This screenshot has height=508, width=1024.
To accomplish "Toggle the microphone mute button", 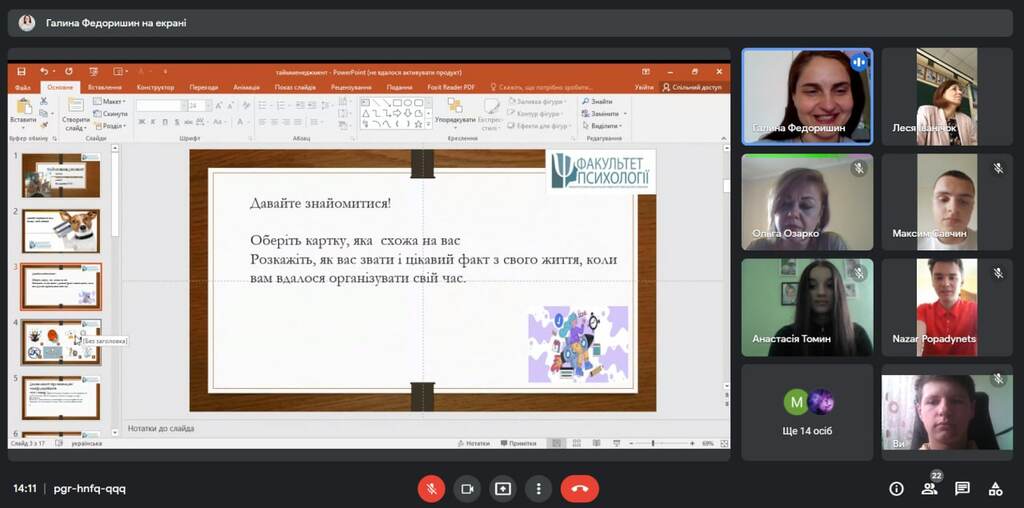I will click(x=431, y=489).
